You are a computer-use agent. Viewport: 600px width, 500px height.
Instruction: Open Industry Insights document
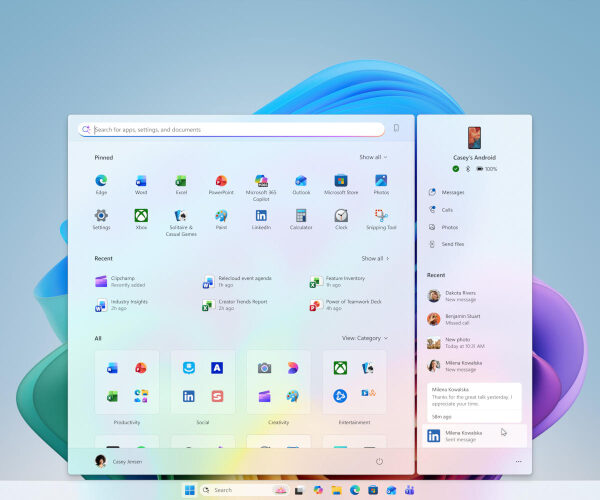pyautogui.click(x=122, y=305)
